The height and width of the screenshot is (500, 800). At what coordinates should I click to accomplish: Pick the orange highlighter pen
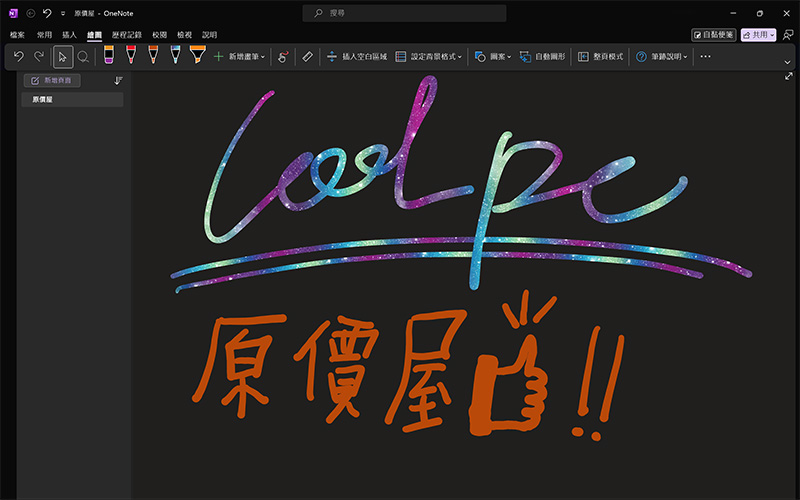[x=197, y=55]
